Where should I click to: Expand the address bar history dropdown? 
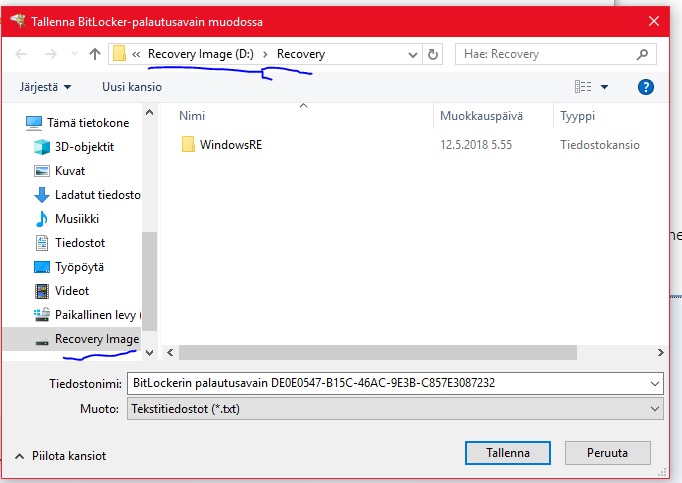pos(413,54)
